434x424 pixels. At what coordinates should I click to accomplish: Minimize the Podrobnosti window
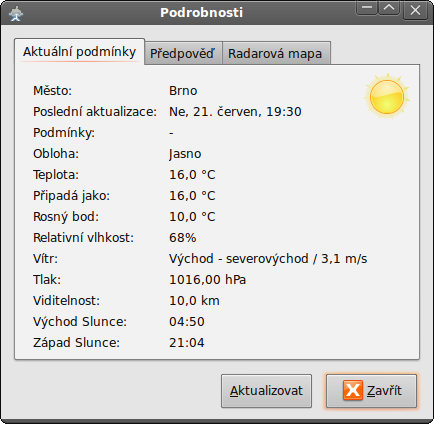pos(367,8)
